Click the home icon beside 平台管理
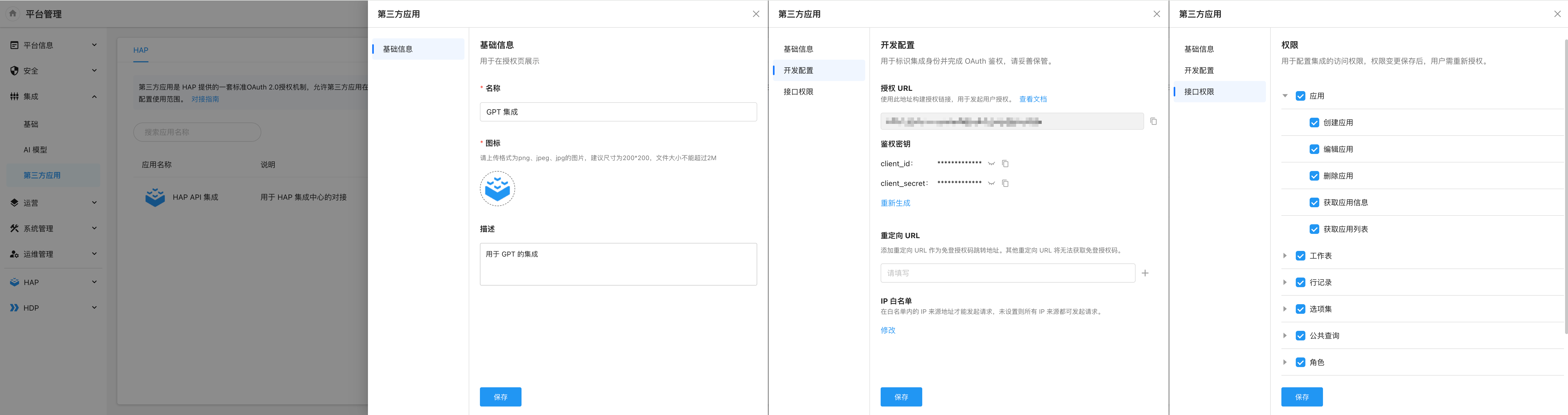Image resolution: width=1568 pixels, height=415 pixels. click(13, 13)
